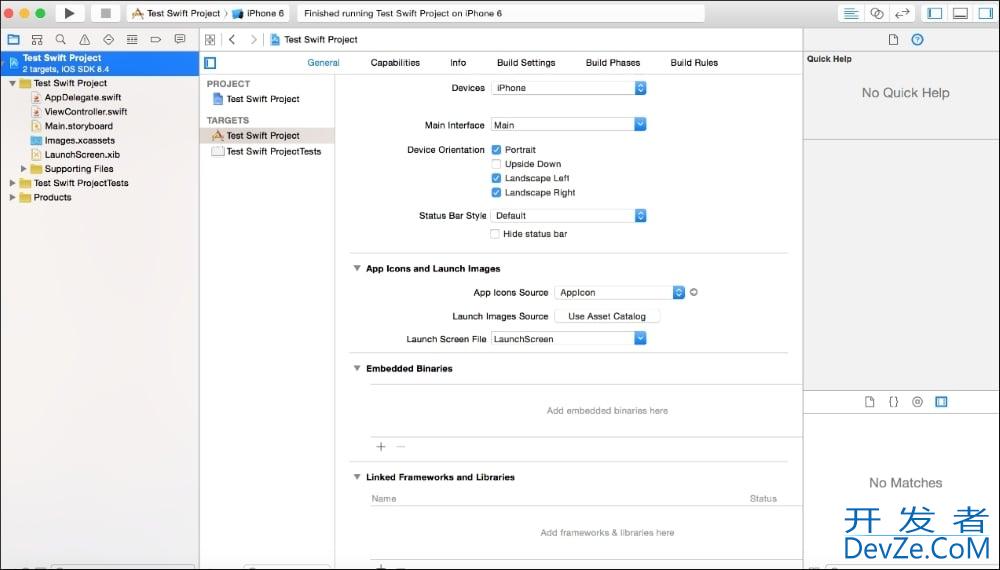Show the Quick Help inspector
Screen dimensions: 1000x570
[x=917, y=40]
